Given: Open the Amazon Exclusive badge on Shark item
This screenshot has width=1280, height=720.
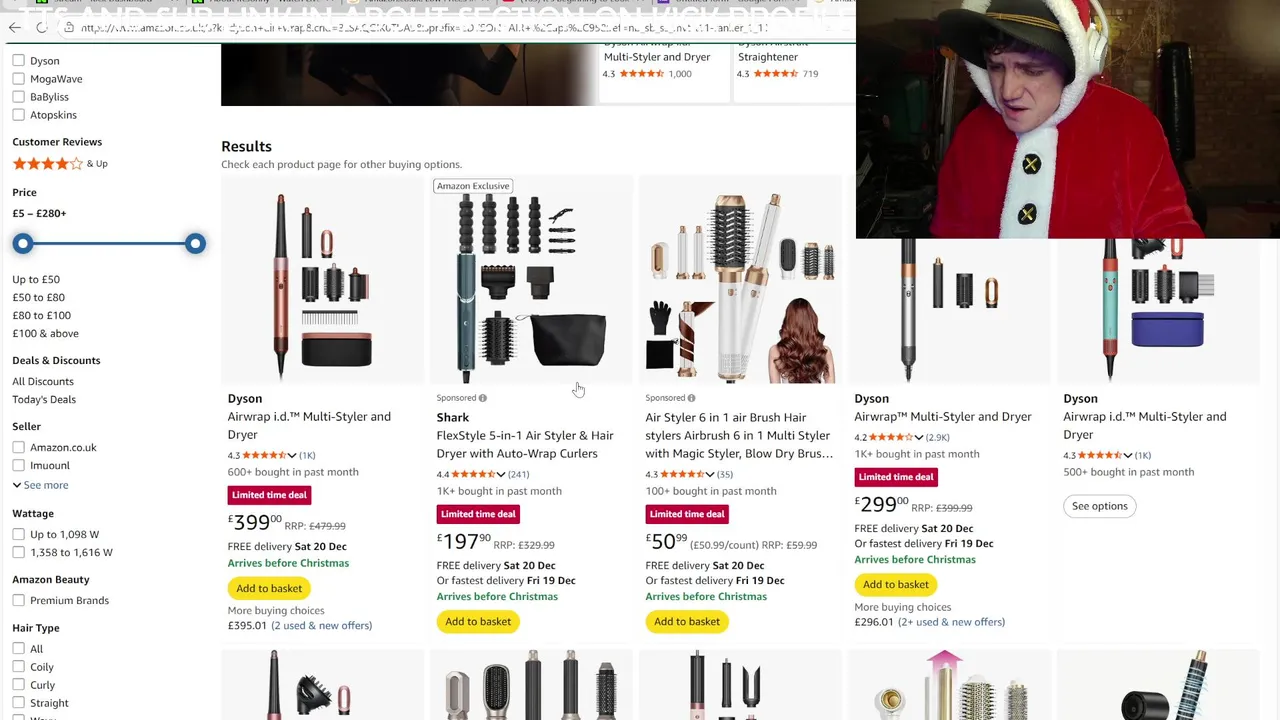Looking at the screenshot, I should coord(473,186).
